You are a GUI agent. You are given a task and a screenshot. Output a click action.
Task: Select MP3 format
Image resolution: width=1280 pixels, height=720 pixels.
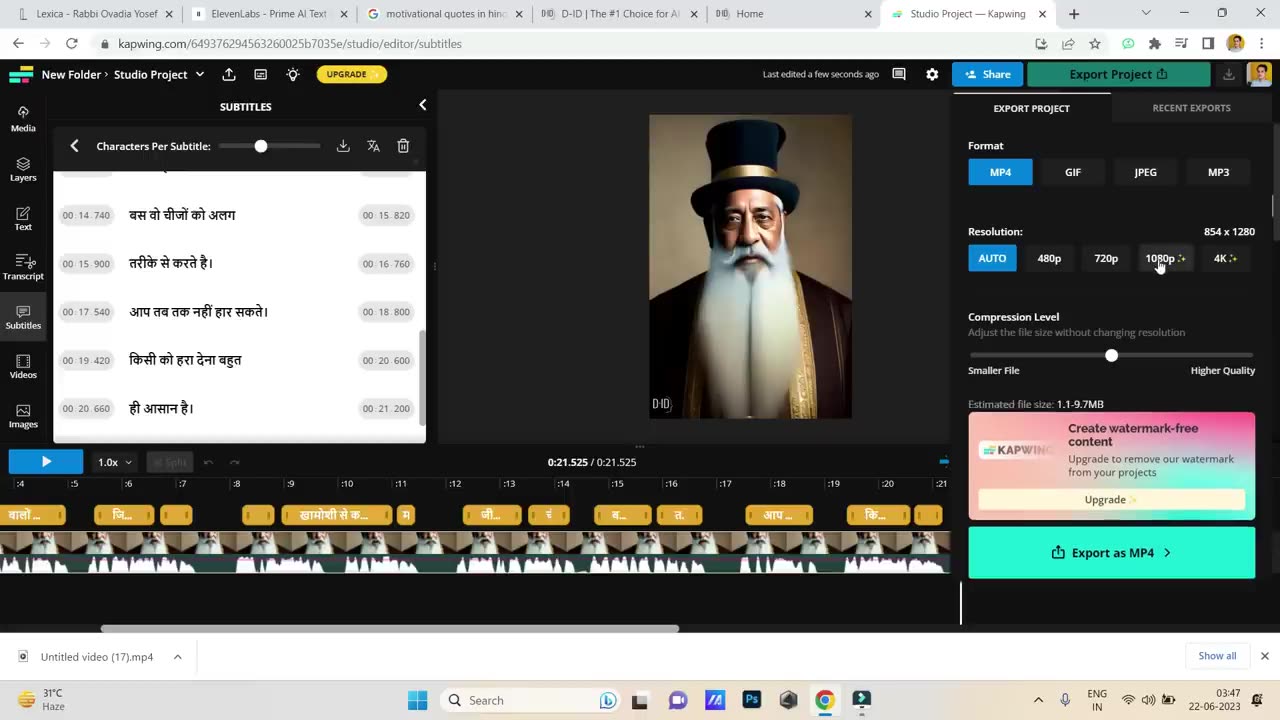[x=1218, y=172]
